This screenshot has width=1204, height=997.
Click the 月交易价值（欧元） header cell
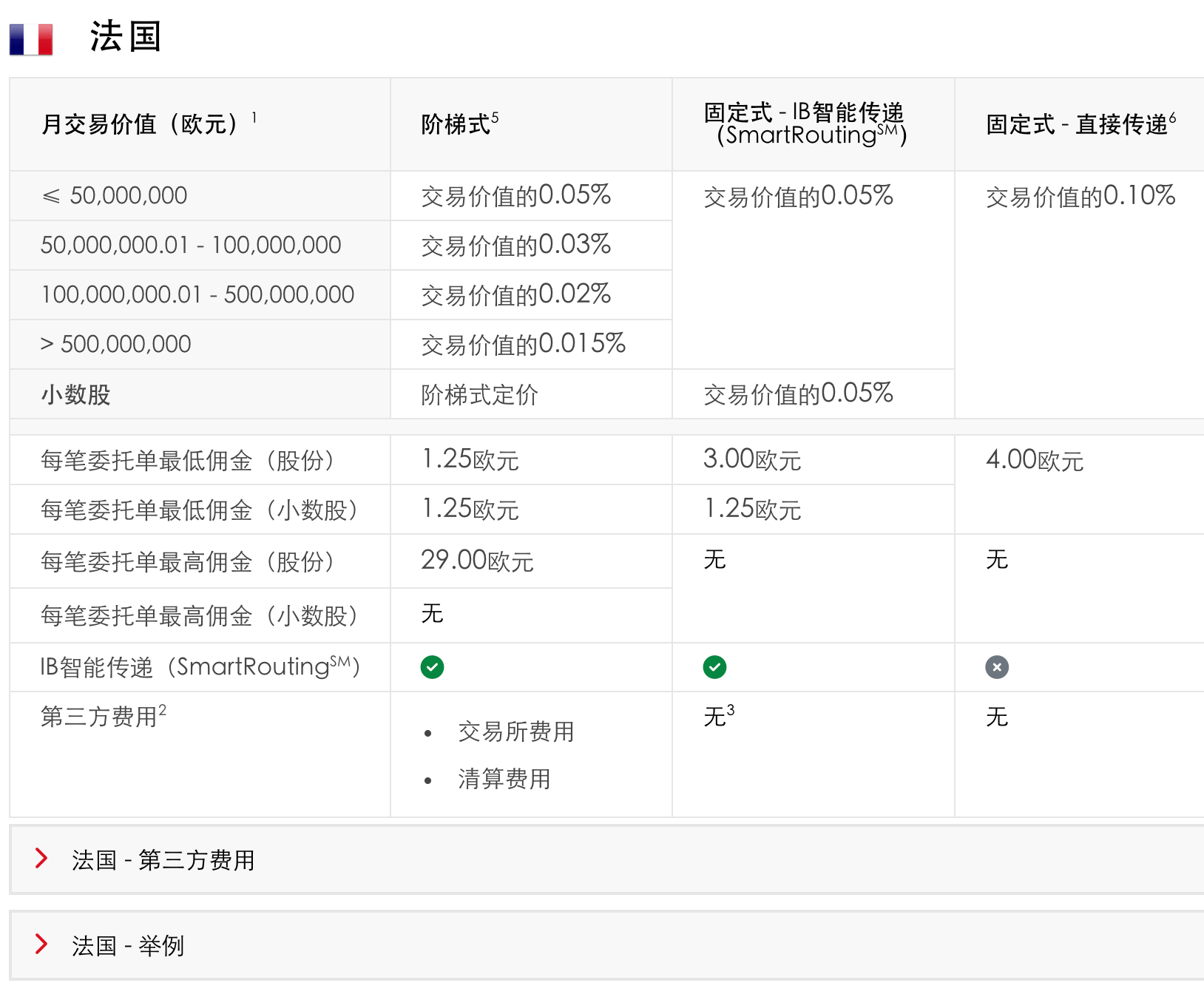coord(141,124)
